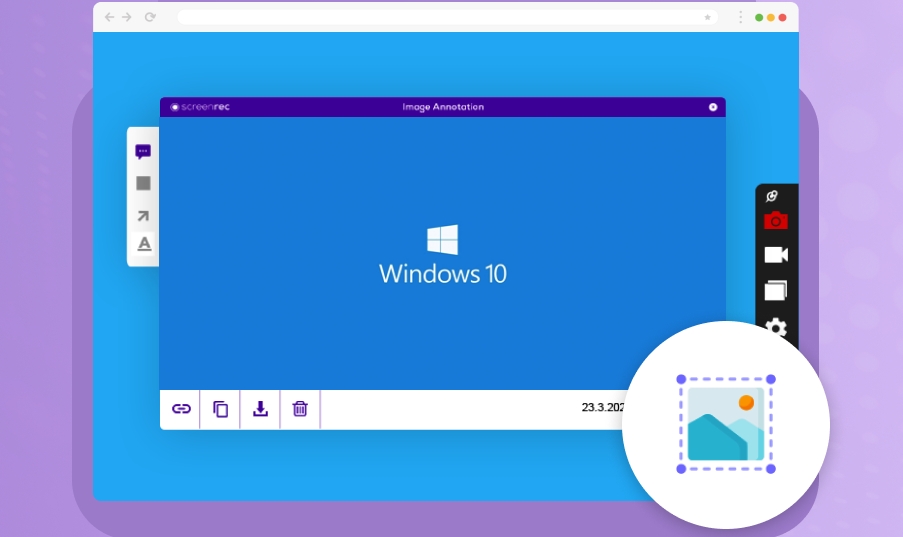This screenshot has height=537, width=903.
Task: Click the ScreenRec logo pin icon atop sidebar
Action: (x=771, y=196)
